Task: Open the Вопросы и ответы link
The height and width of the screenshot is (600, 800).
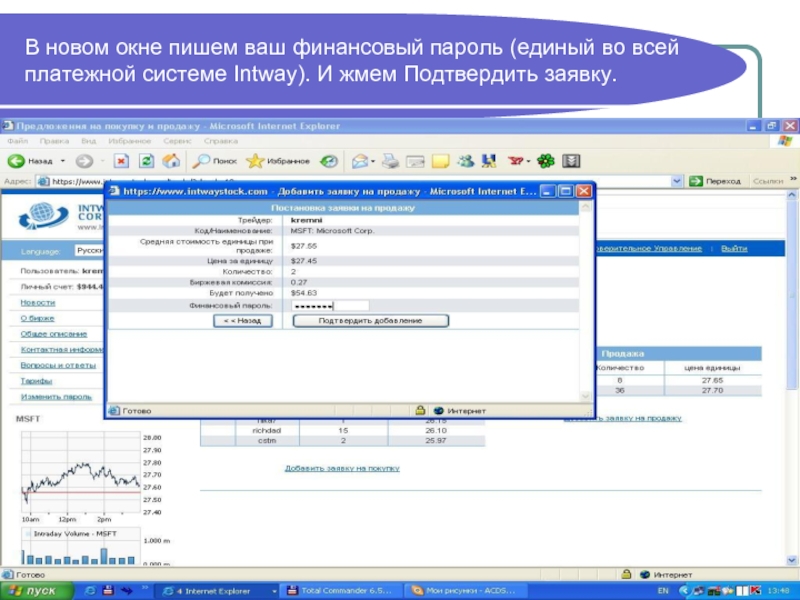Action: coord(58,365)
